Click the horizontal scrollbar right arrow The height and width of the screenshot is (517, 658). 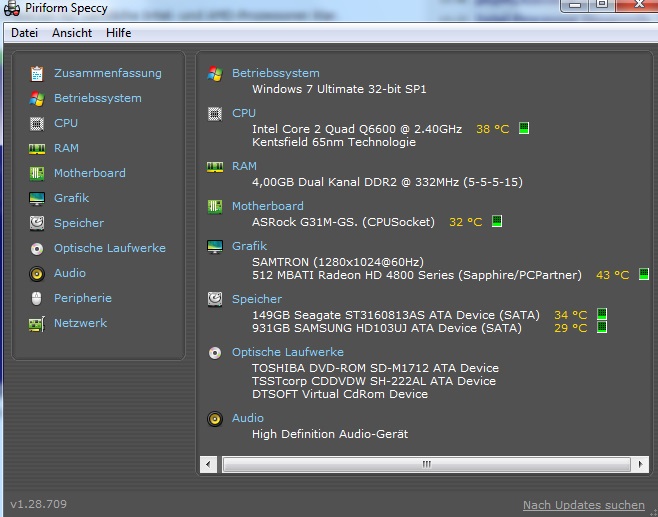coord(640,464)
